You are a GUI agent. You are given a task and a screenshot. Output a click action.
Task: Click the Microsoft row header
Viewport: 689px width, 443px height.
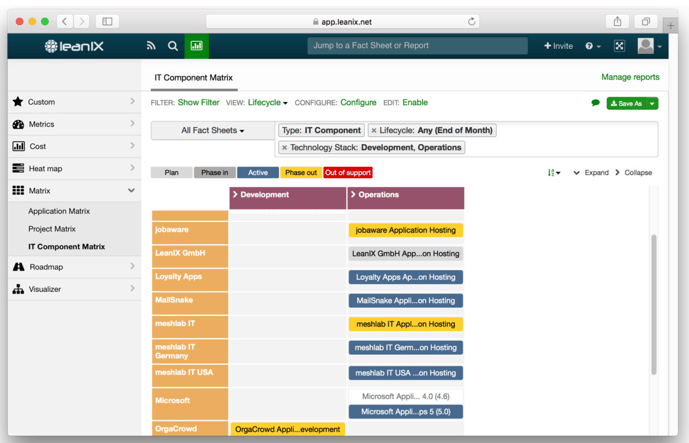[190, 403]
